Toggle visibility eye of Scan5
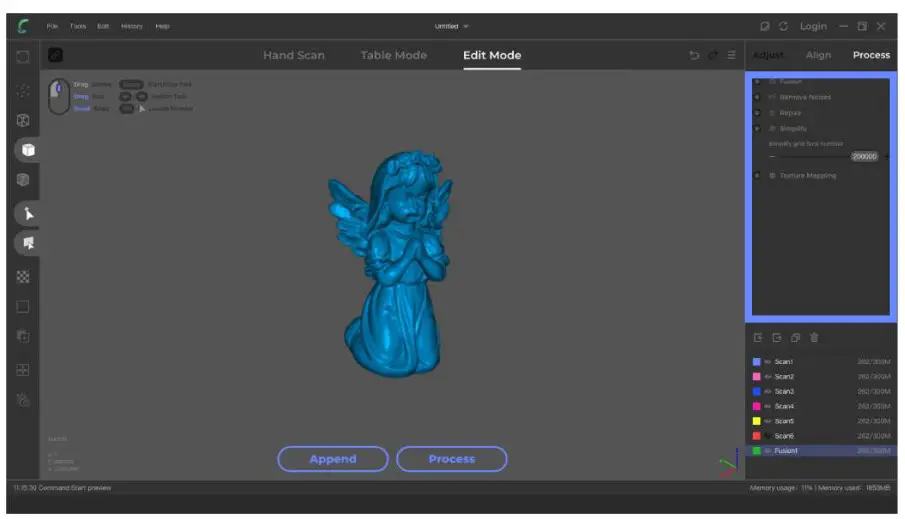This screenshot has width=905, height=519. point(768,421)
